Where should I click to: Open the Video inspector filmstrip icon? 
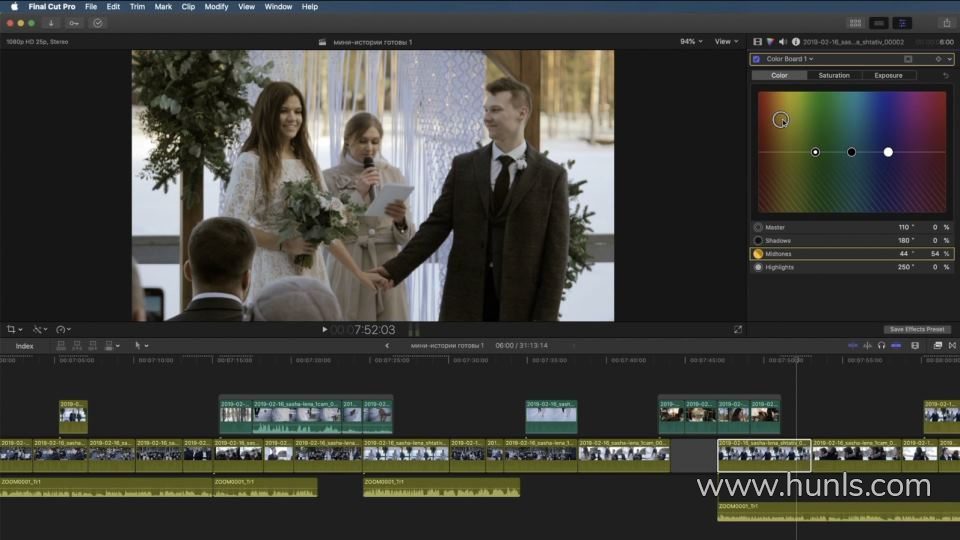pyautogui.click(x=757, y=42)
